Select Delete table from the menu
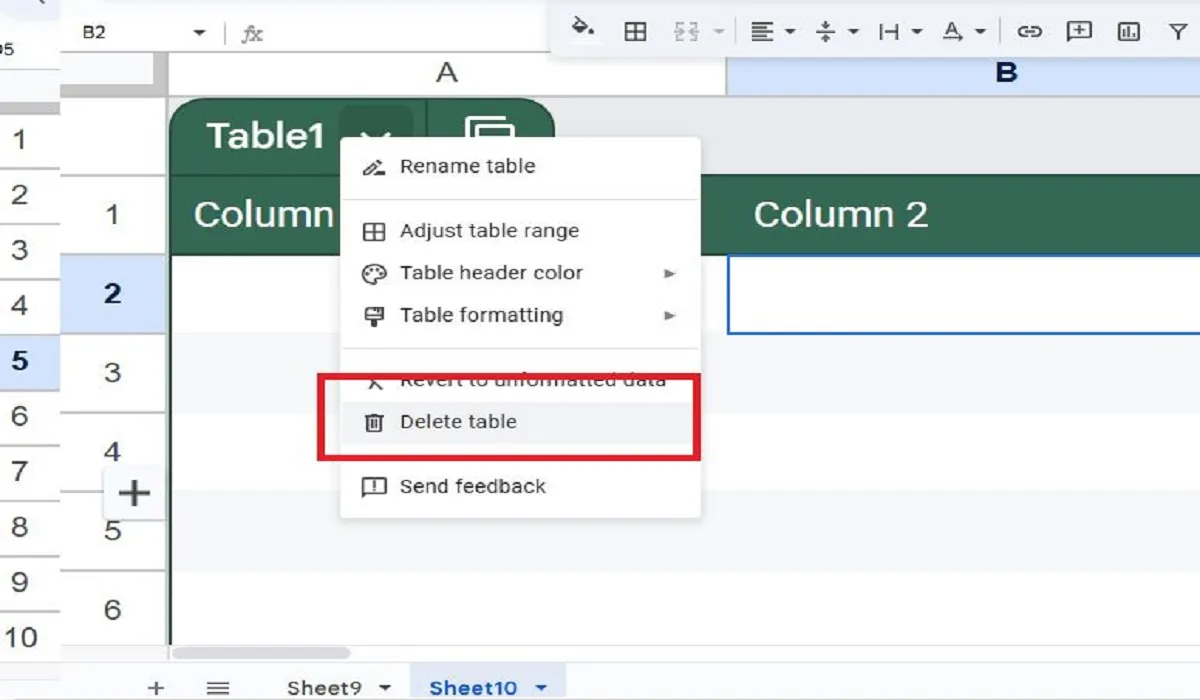The height and width of the screenshot is (700, 1200). coord(456,422)
